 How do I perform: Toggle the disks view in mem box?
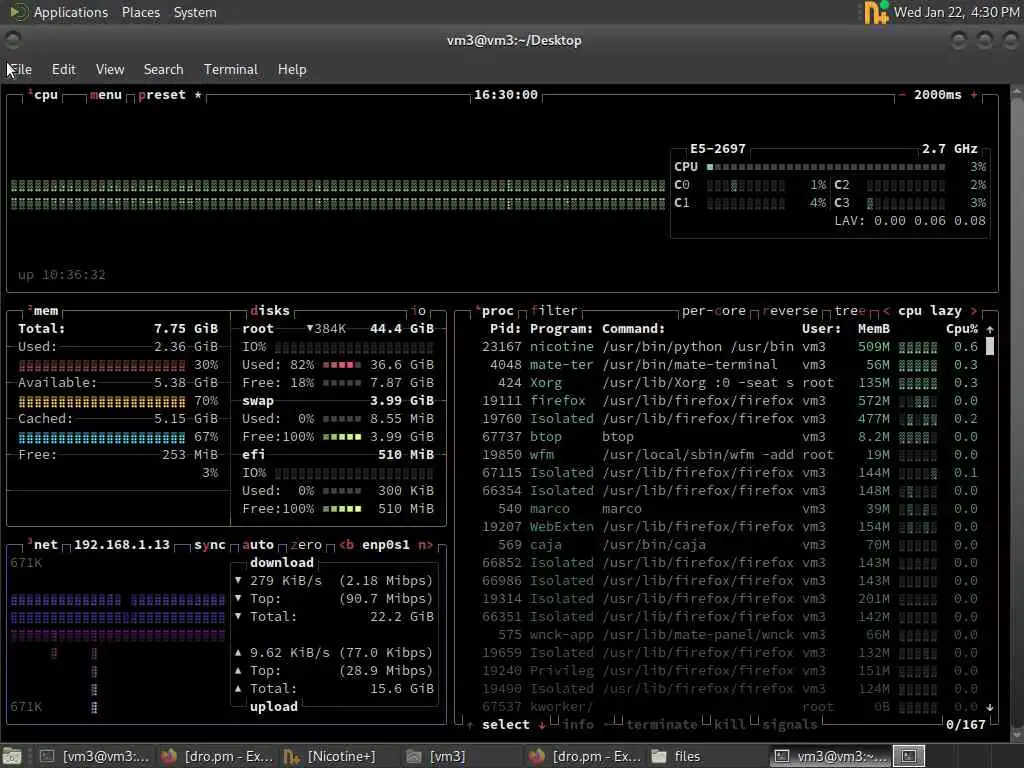[x=270, y=310]
